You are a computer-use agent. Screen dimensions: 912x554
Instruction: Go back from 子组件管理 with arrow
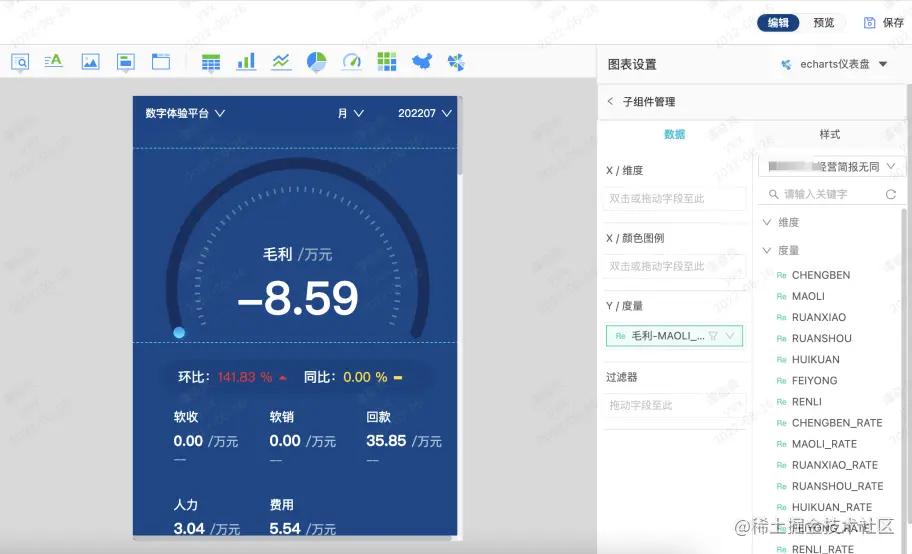[610, 101]
